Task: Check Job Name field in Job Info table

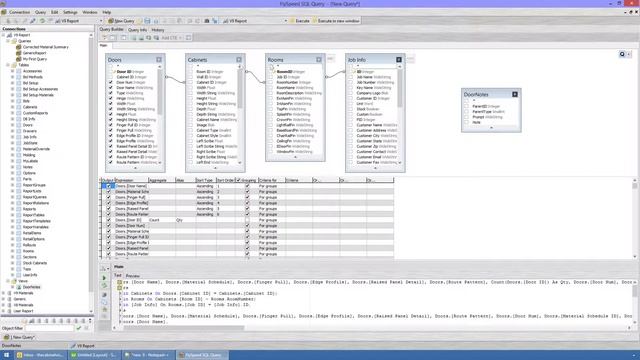Action: tap(351, 77)
